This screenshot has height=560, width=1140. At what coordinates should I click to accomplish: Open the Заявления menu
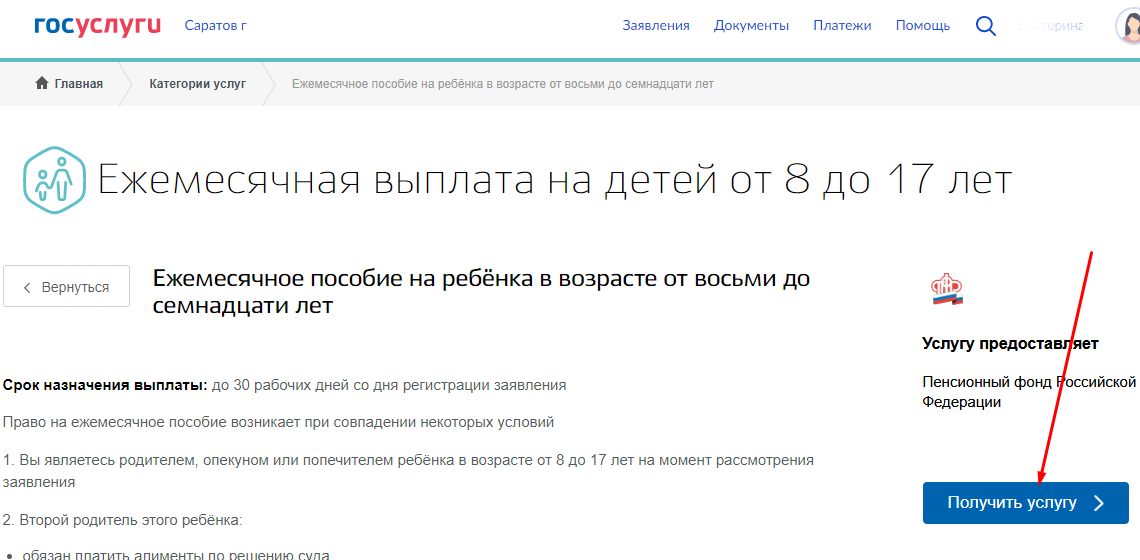pyautogui.click(x=656, y=26)
